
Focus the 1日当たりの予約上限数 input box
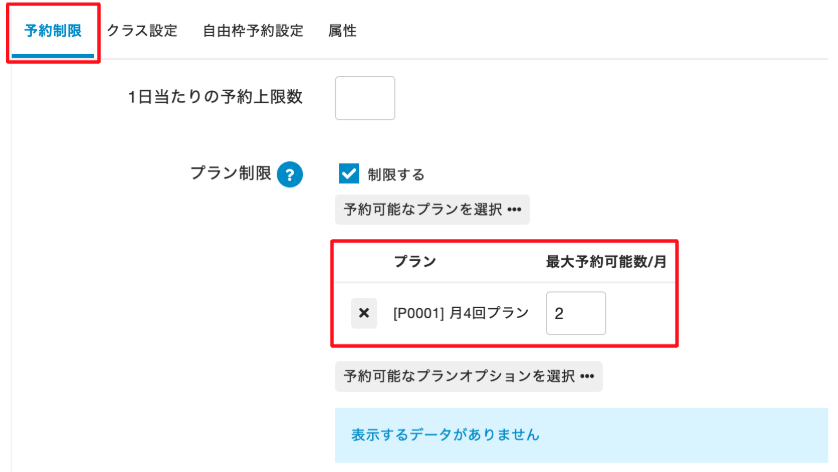click(x=365, y=98)
